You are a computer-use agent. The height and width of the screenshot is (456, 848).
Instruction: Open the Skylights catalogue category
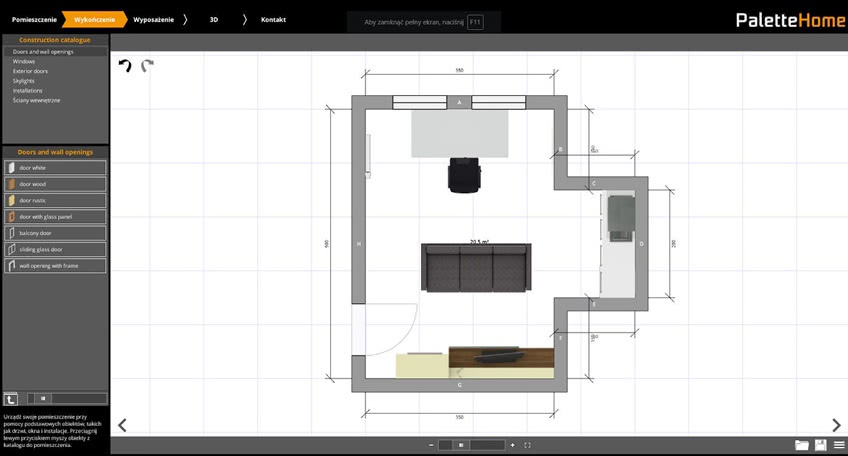[24, 81]
